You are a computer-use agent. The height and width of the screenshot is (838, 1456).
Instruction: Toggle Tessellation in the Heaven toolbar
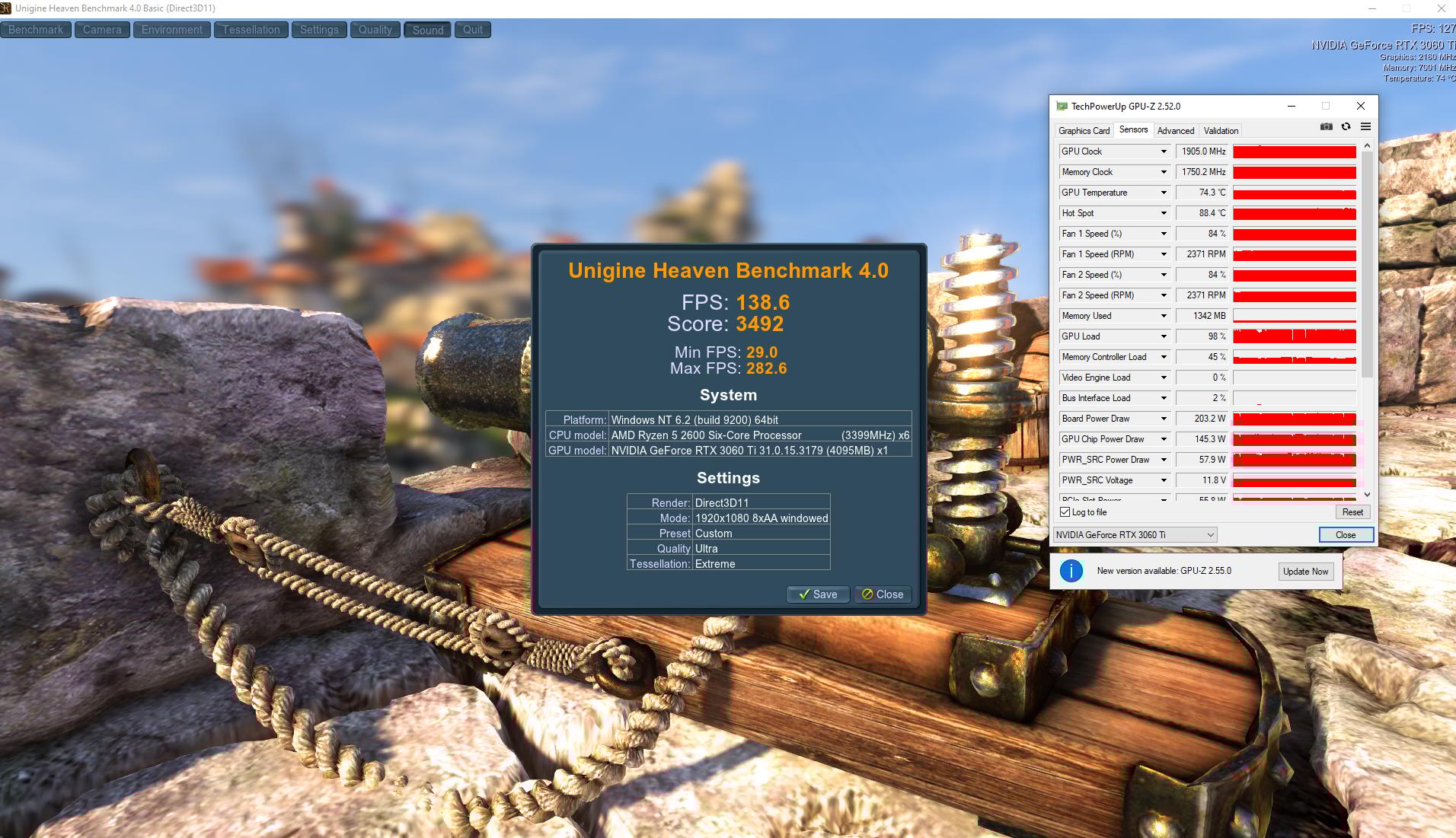[x=251, y=30]
